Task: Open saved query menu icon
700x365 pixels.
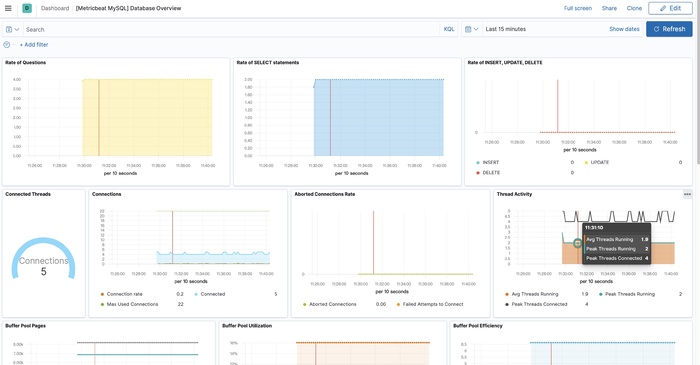Action: pyautogui.click(x=12, y=29)
